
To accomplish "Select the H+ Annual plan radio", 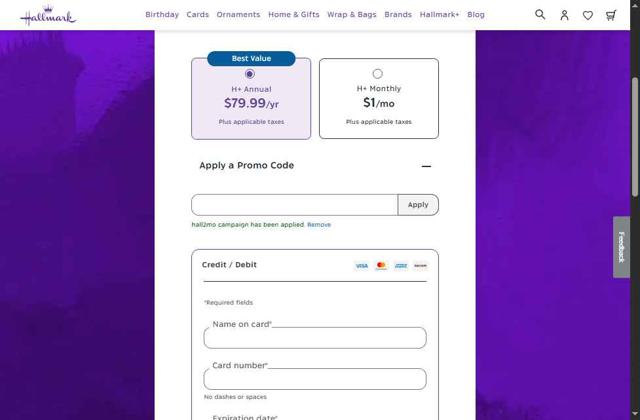I will coord(250,74).
